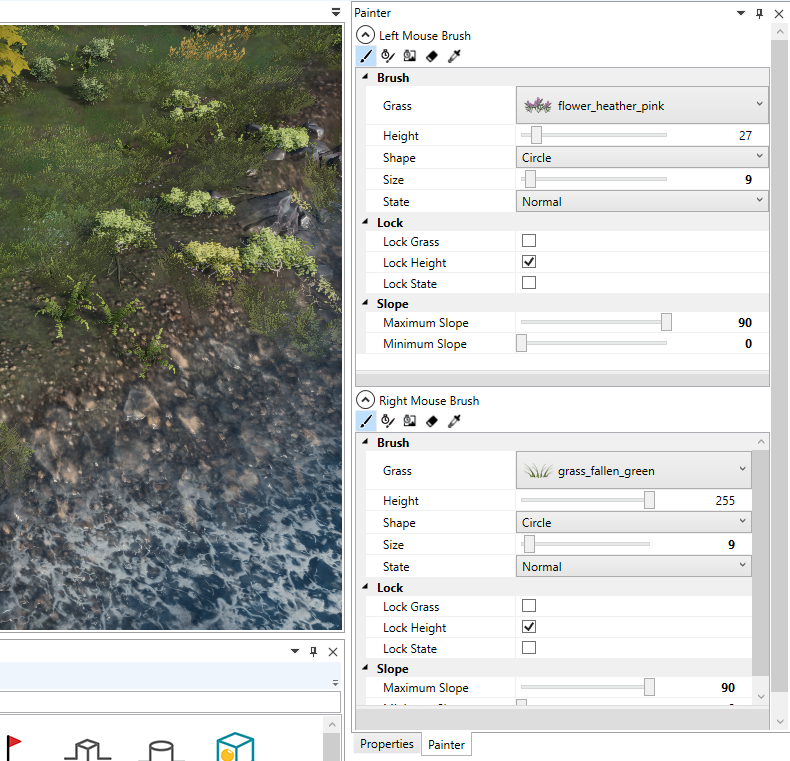Collapse Brush group in Left Mouse Brush

click(365, 77)
